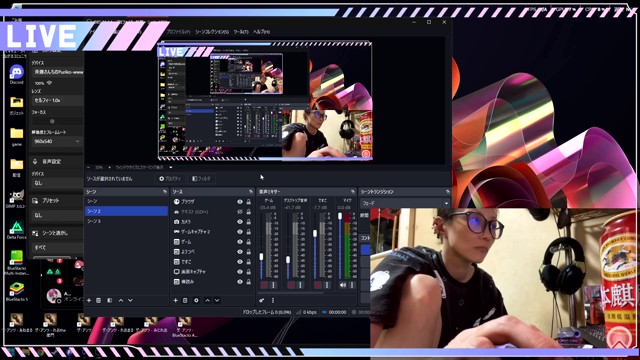This screenshot has width=640, height=360.
Task: Open the プロファイル(P) menu
Action: click(x=178, y=32)
